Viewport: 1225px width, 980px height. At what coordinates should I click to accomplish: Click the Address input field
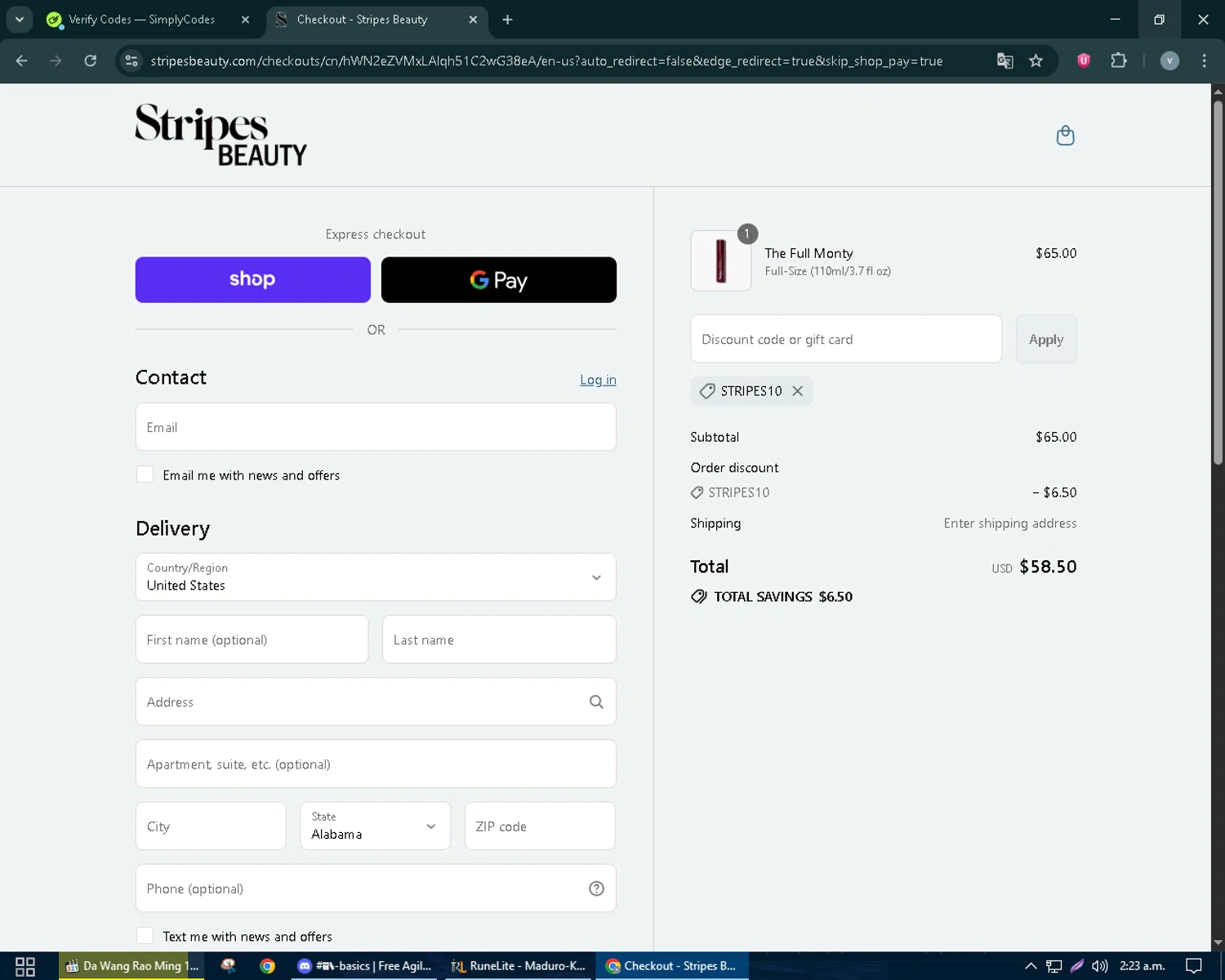click(376, 702)
